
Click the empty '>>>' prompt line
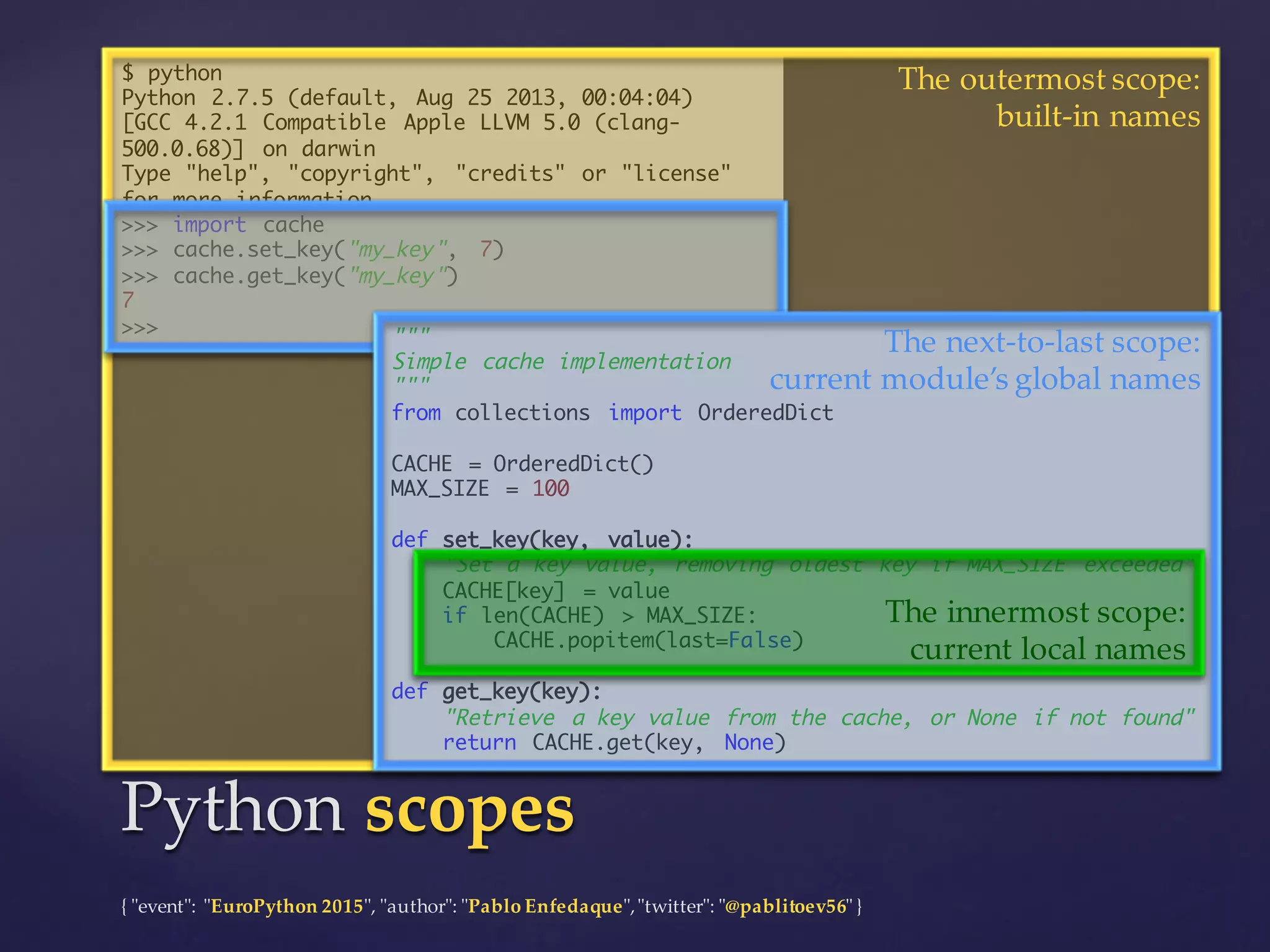coord(140,328)
